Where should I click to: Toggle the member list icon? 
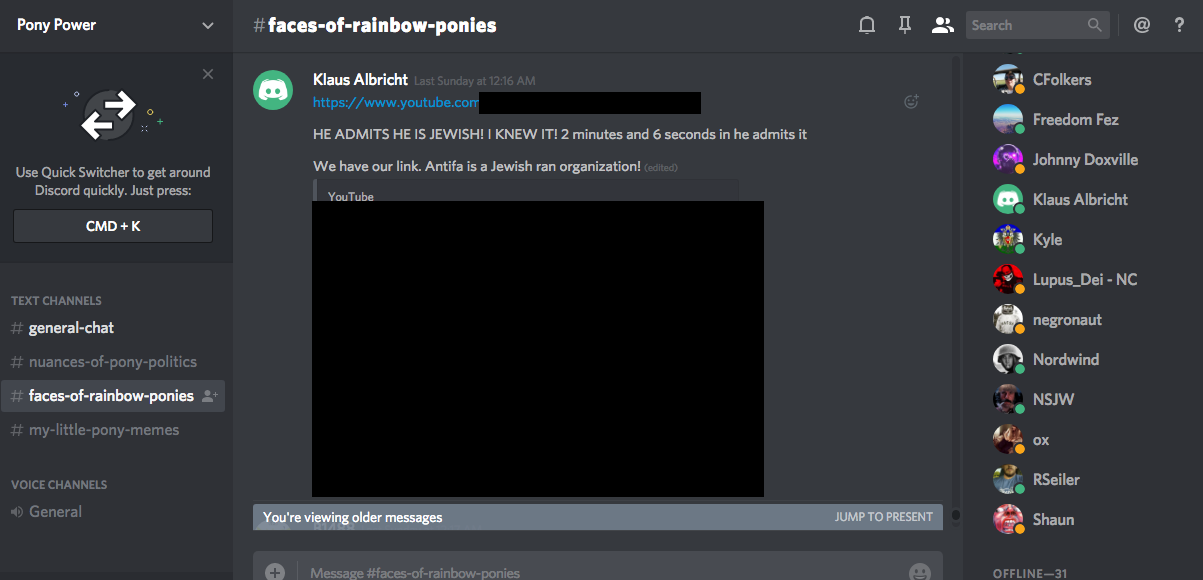pyautogui.click(x=942, y=26)
